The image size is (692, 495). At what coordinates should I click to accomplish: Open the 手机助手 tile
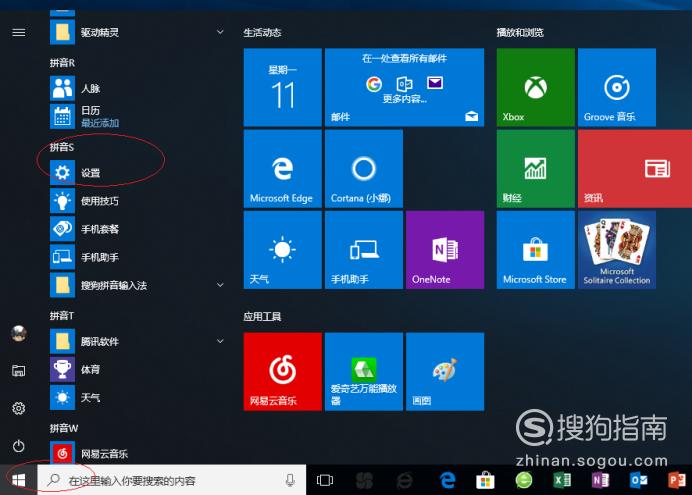pyautogui.click(x=364, y=250)
